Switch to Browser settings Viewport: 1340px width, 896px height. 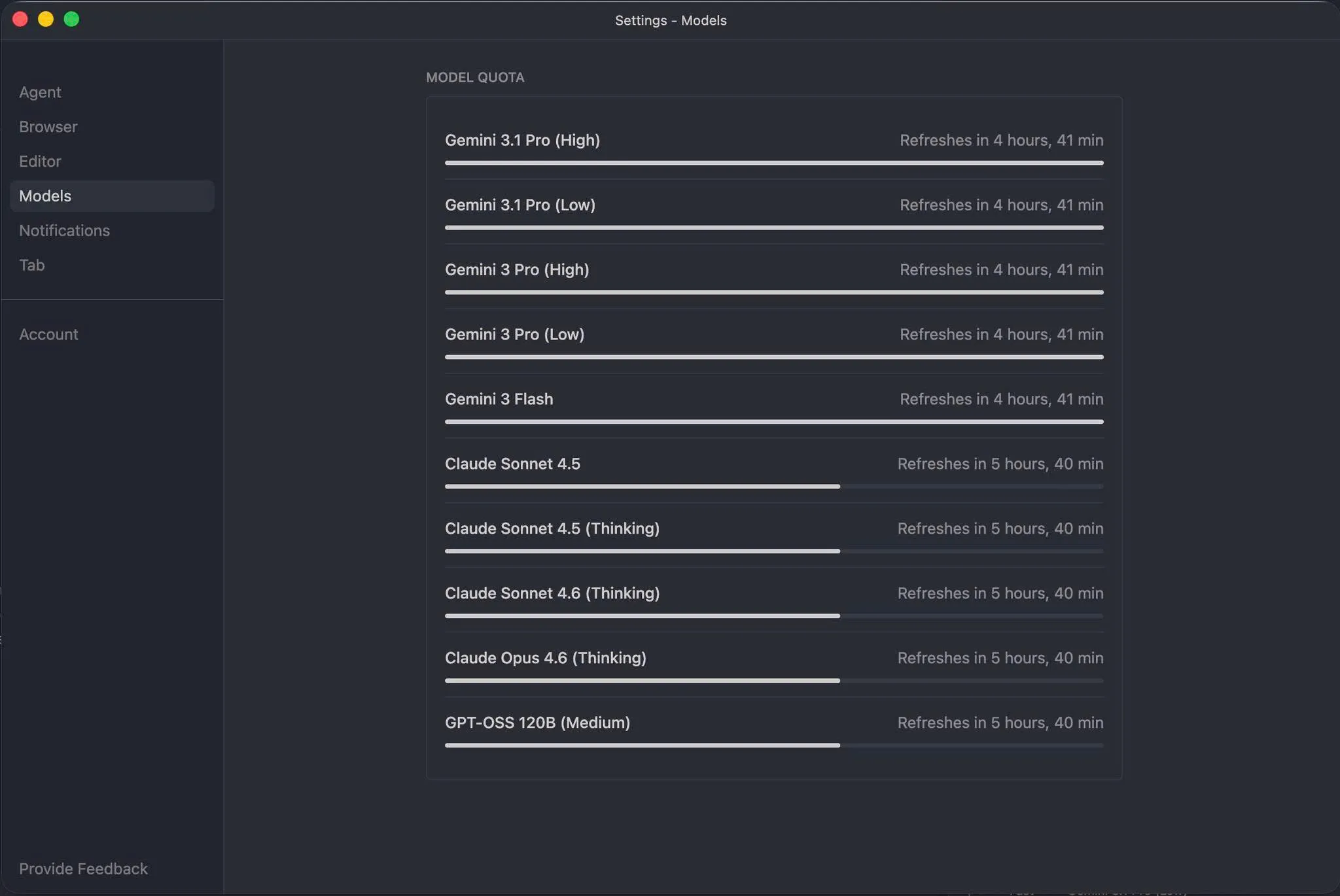pos(48,127)
